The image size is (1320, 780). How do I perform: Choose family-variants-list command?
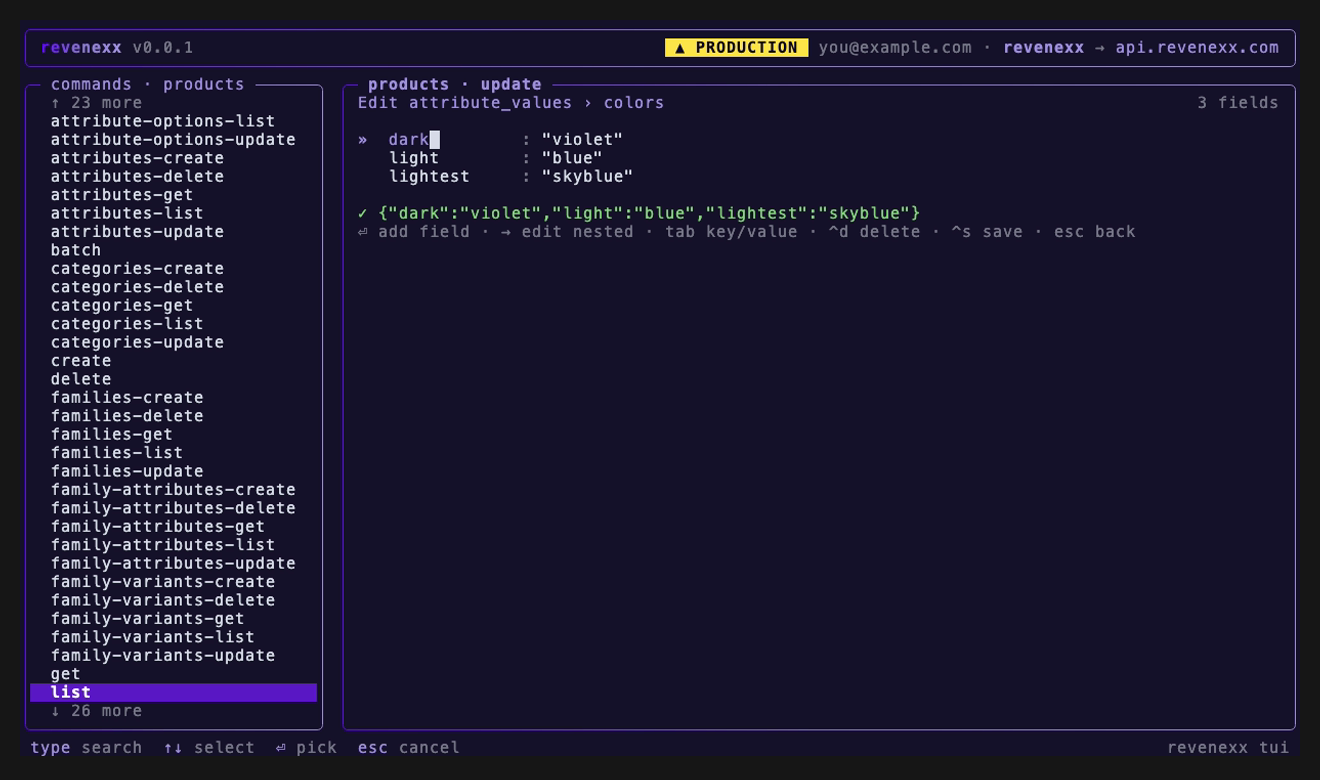(x=153, y=637)
